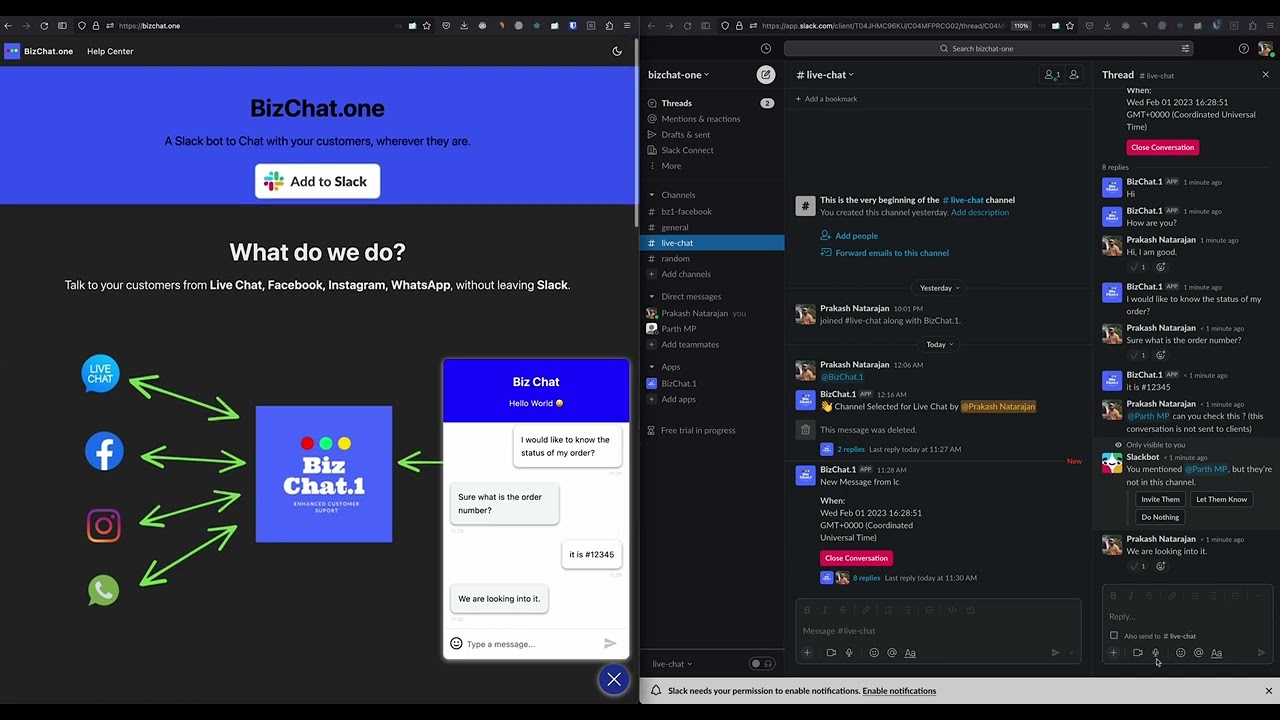The height and width of the screenshot is (720, 1280).
Task: Collapse the Channels section in sidebar
Action: [652, 195]
